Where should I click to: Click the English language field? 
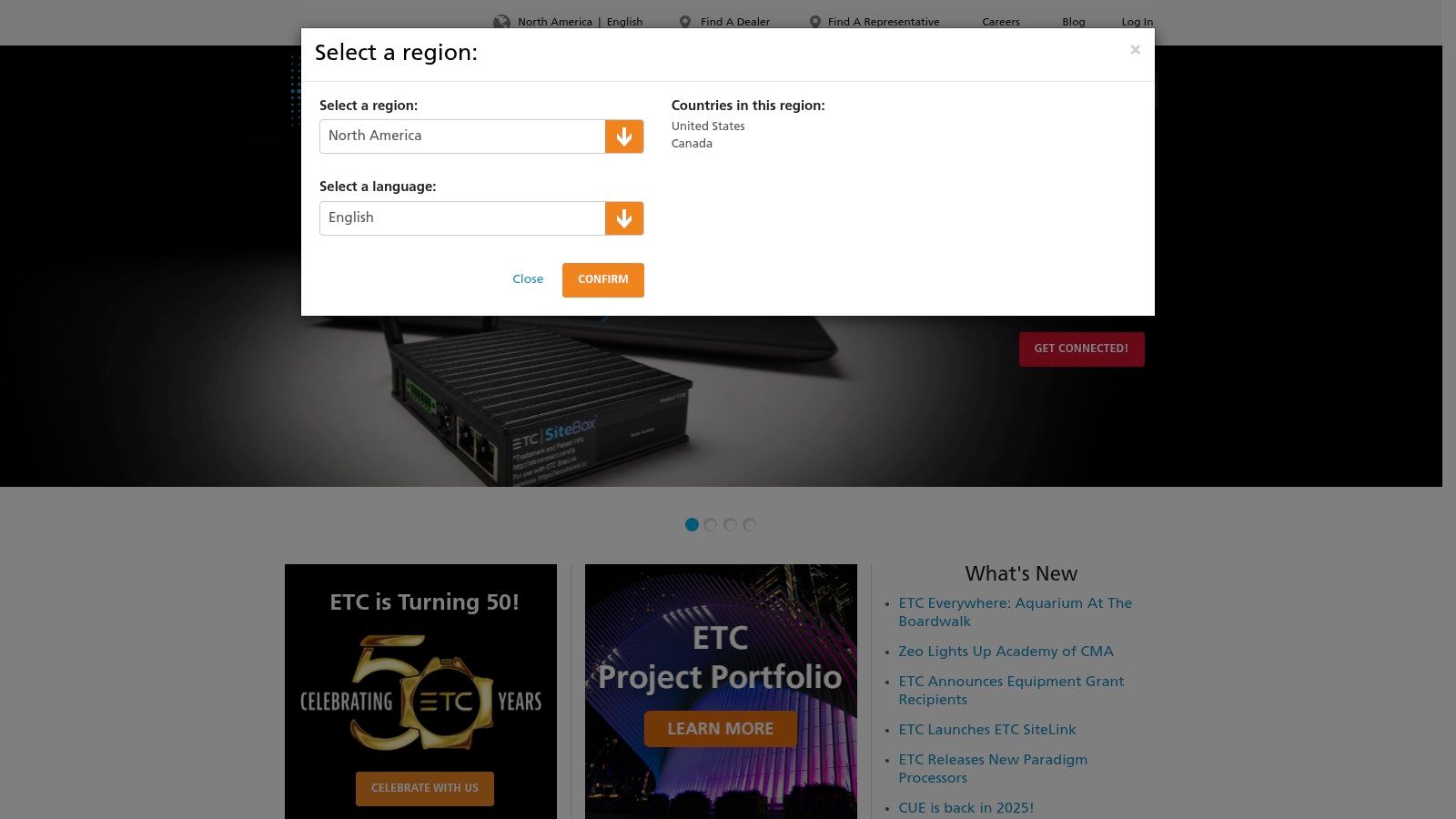pos(462,218)
